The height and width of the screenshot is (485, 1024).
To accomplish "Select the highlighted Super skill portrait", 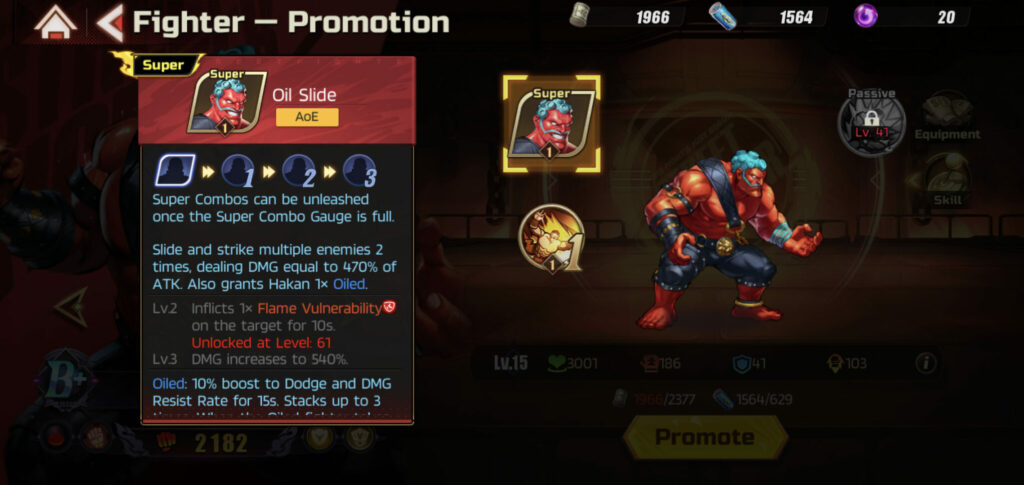I will (551, 123).
